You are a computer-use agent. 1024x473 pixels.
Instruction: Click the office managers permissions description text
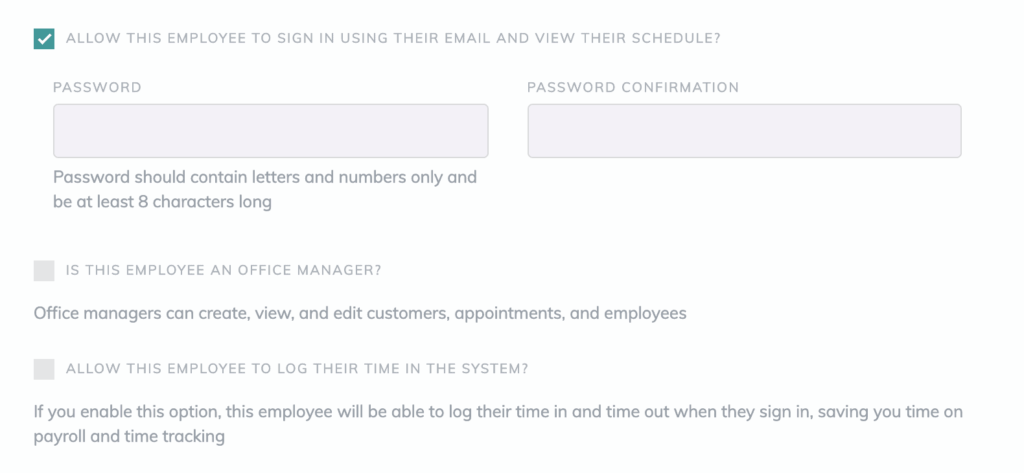[x=360, y=314]
